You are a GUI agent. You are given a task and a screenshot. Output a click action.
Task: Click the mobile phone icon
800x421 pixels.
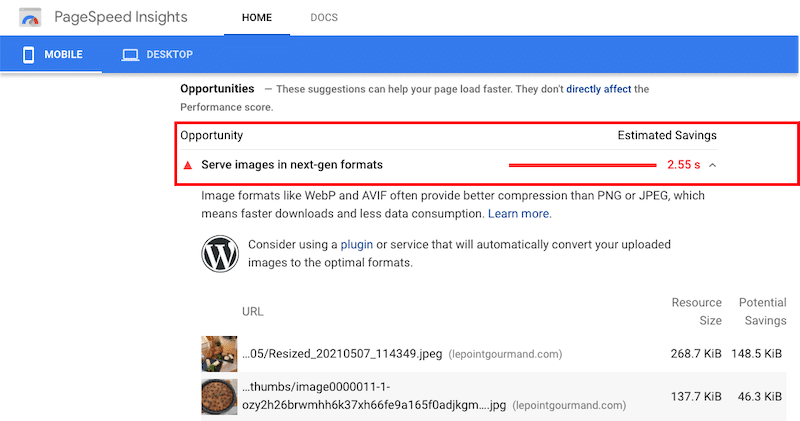pyautogui.click(x=29, y=55)
